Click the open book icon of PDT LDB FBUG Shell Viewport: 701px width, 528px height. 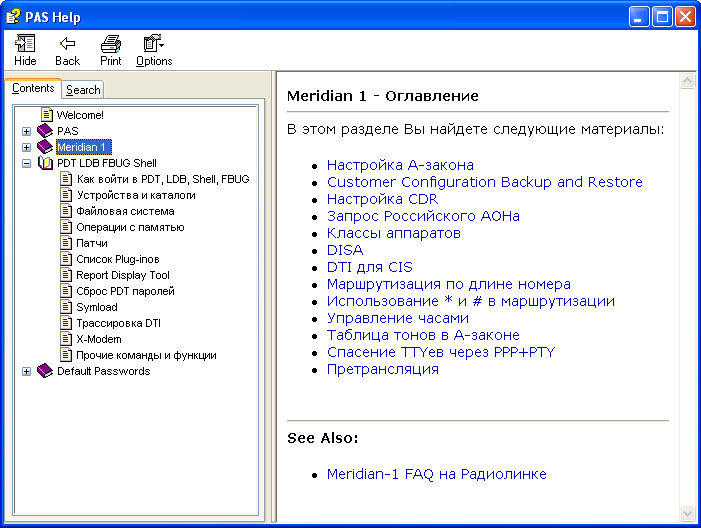point(45,163)
